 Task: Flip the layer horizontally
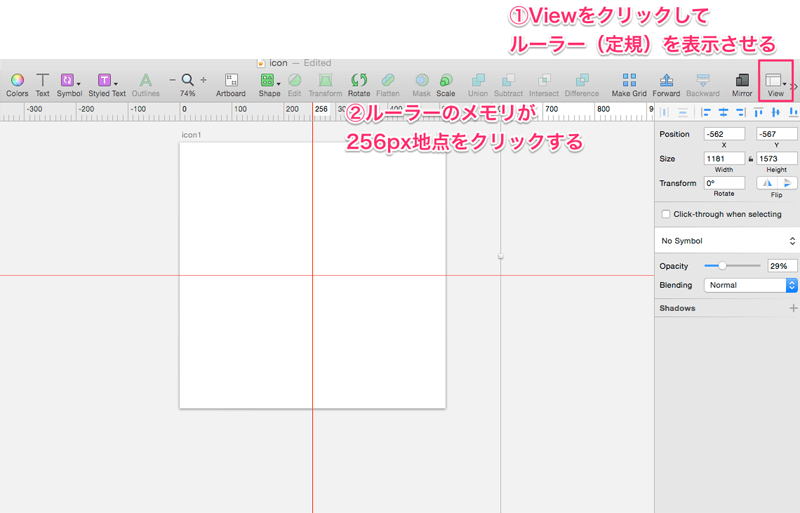coord(766,183)
